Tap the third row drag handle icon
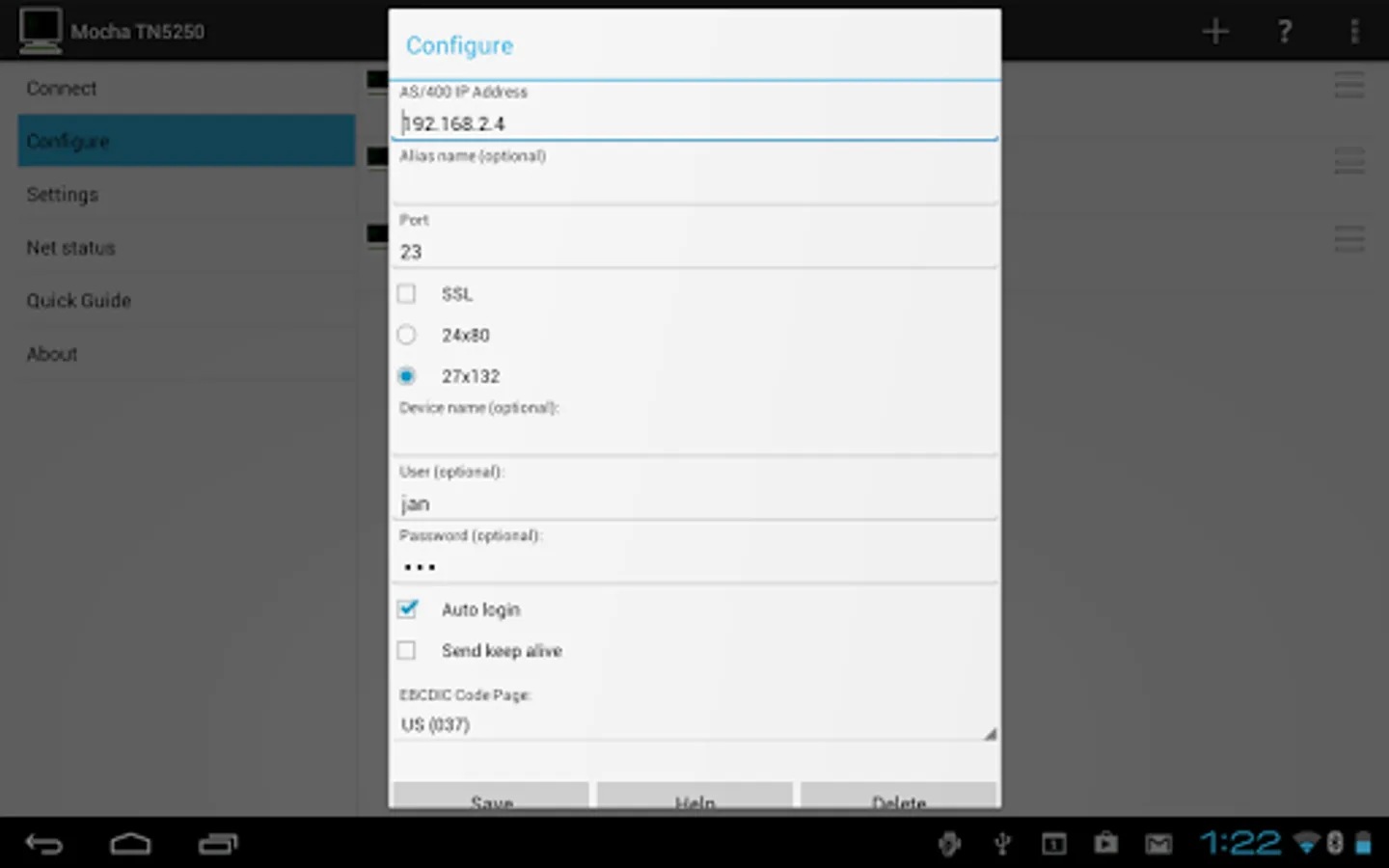 coord(1349,238)
